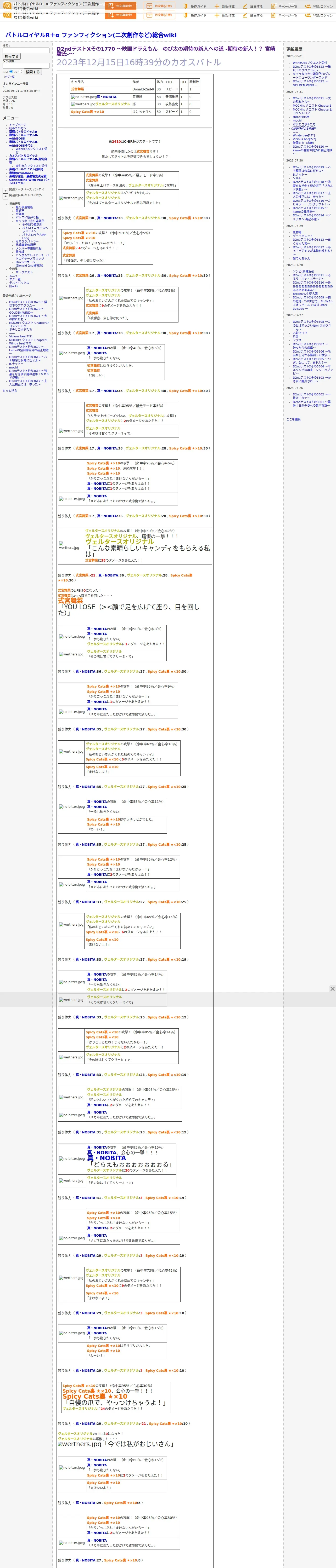The image size is (336, 1568).
Task: Open 直轄Virtualboss in the left menu
Action: point(21,173)
